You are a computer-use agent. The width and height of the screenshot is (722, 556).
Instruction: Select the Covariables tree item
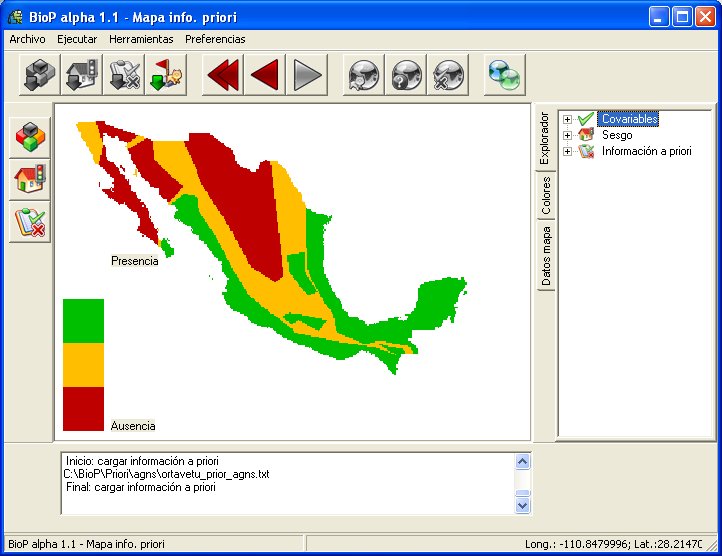[629, 119]
